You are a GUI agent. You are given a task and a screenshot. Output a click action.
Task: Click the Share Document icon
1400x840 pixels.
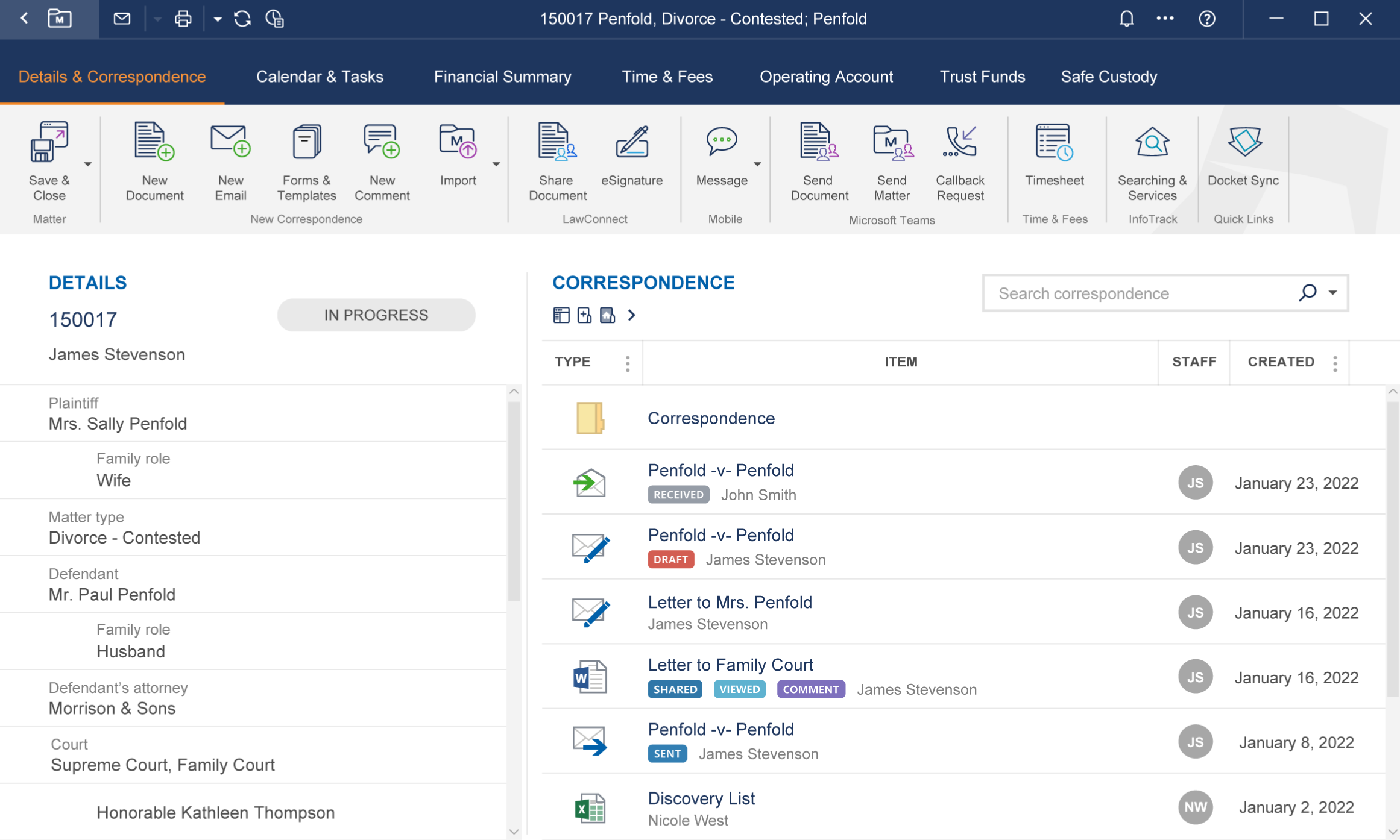pyautogui.click(x=557, y=143)
